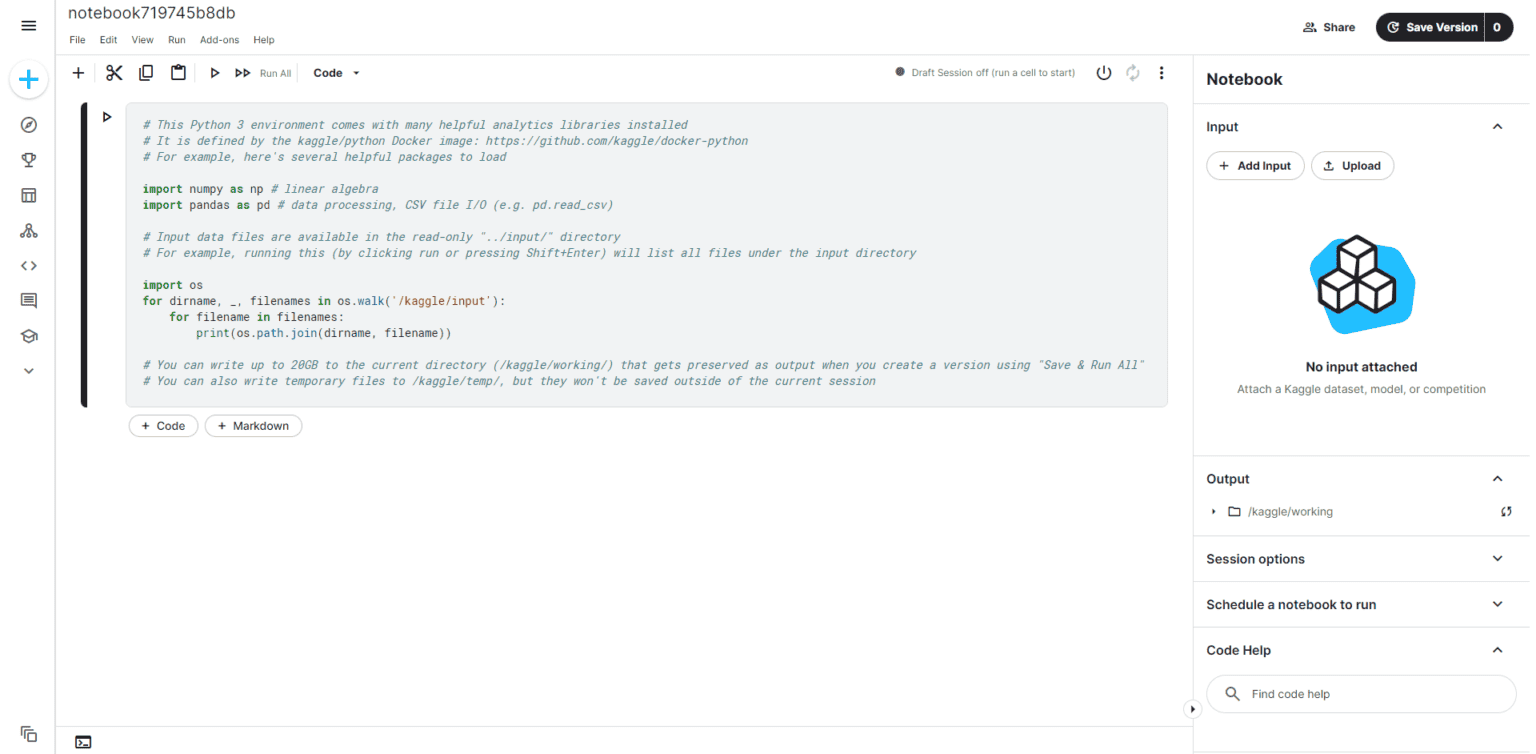This screenshot has width=1536, height=754.
Task: Refresh the /kaggle/working output listing
Action: 1506,511
